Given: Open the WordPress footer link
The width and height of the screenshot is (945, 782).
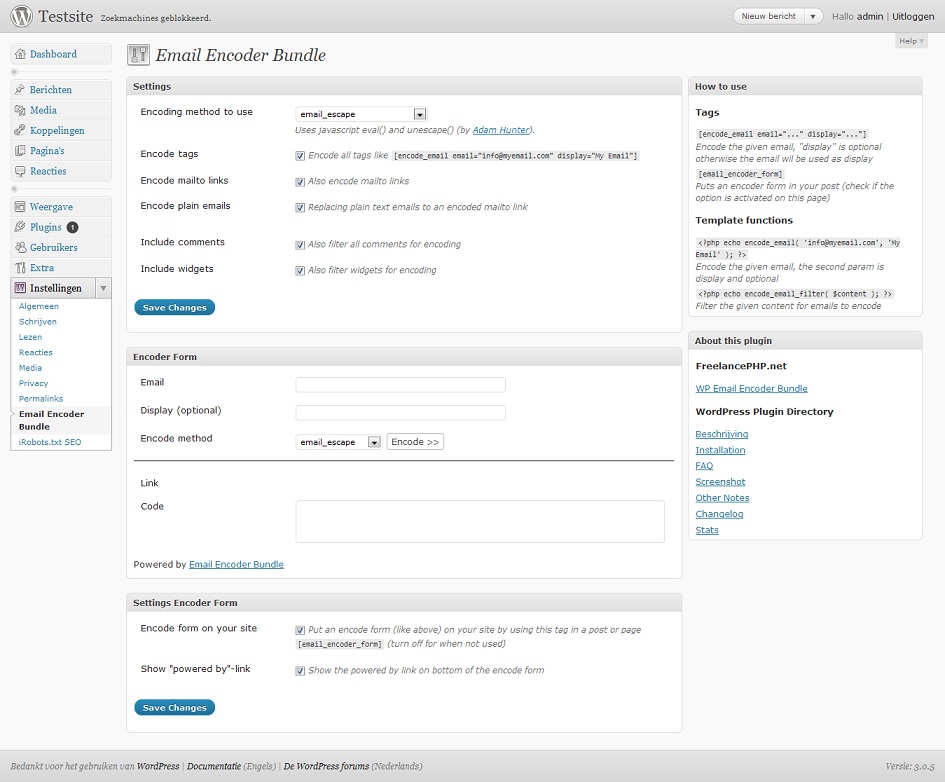Looking at the screenshot, I should [x=158, y=766].
